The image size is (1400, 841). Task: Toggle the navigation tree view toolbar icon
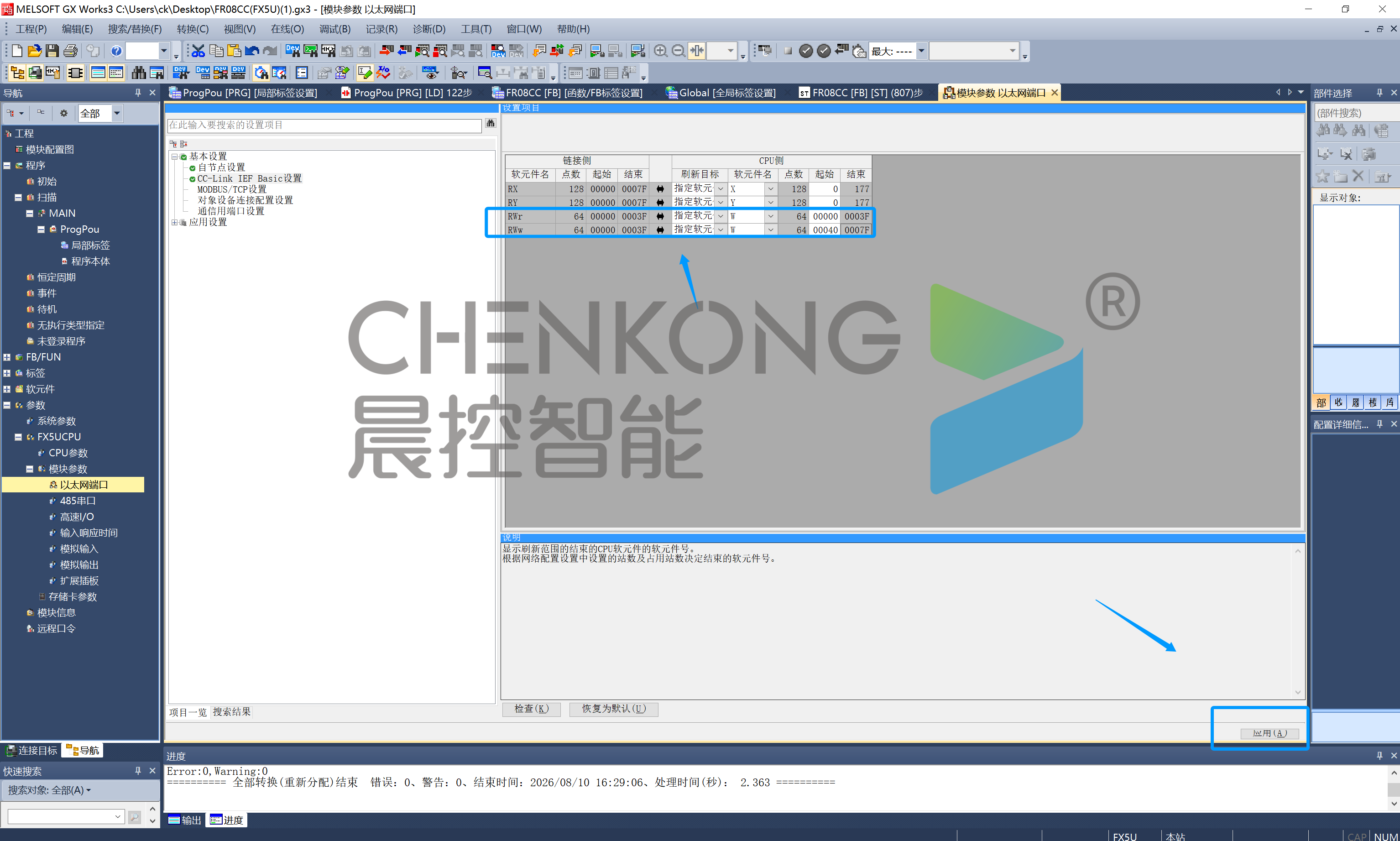point(17,73)
